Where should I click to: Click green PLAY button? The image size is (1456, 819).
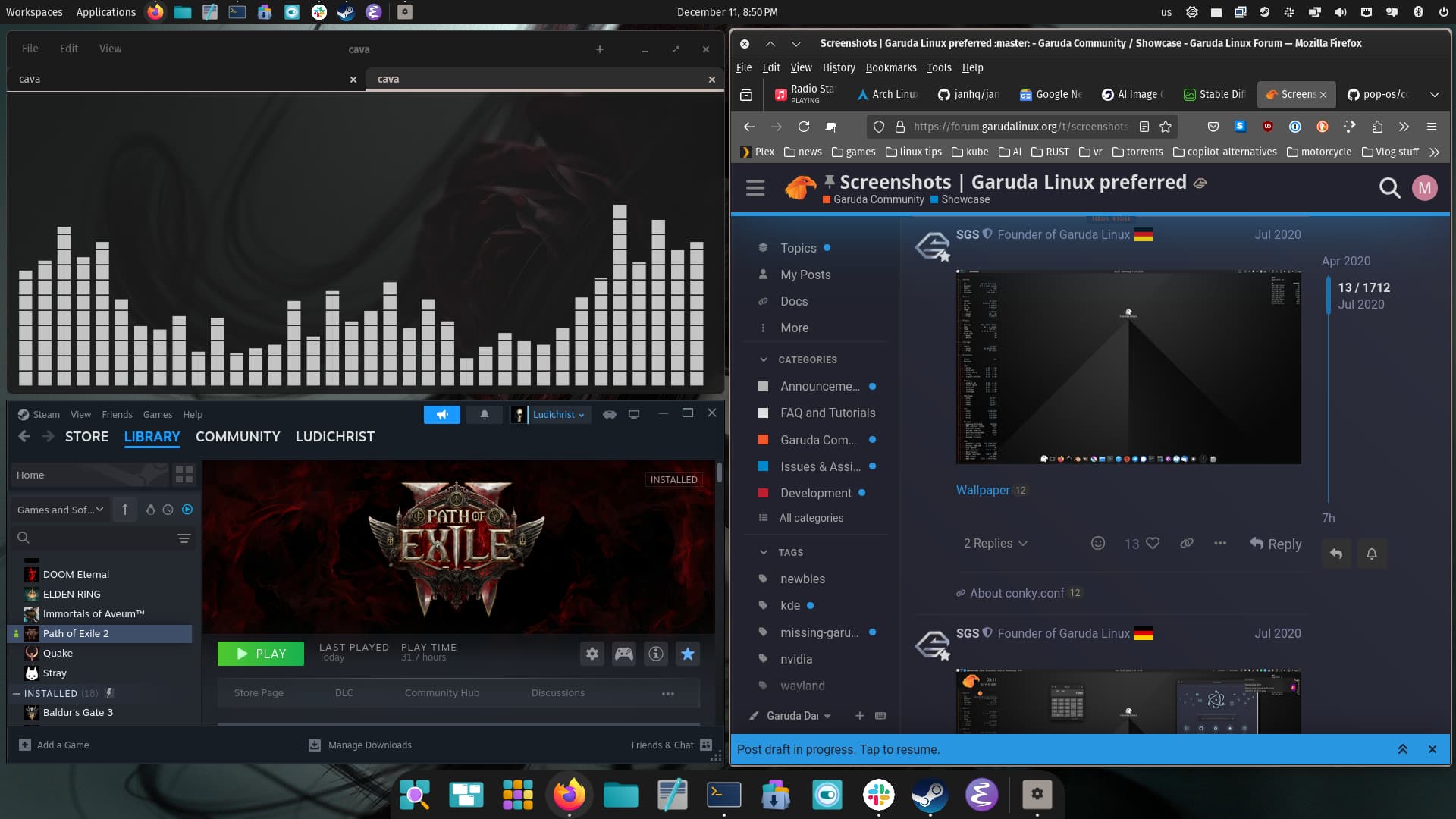260,654
